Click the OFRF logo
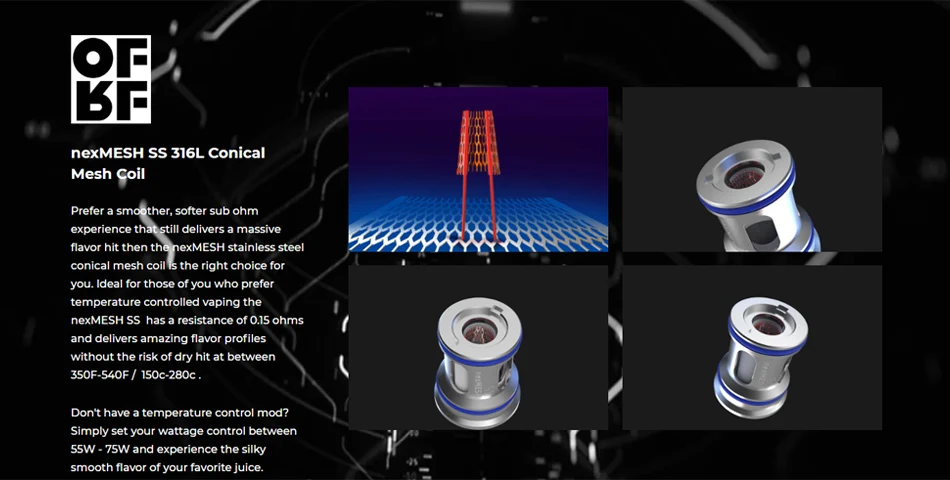950x480 pixels. point(111,79)
